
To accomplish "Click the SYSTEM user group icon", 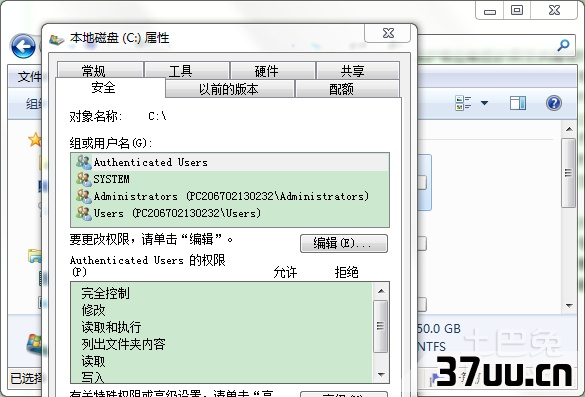I will coord(84,179).
